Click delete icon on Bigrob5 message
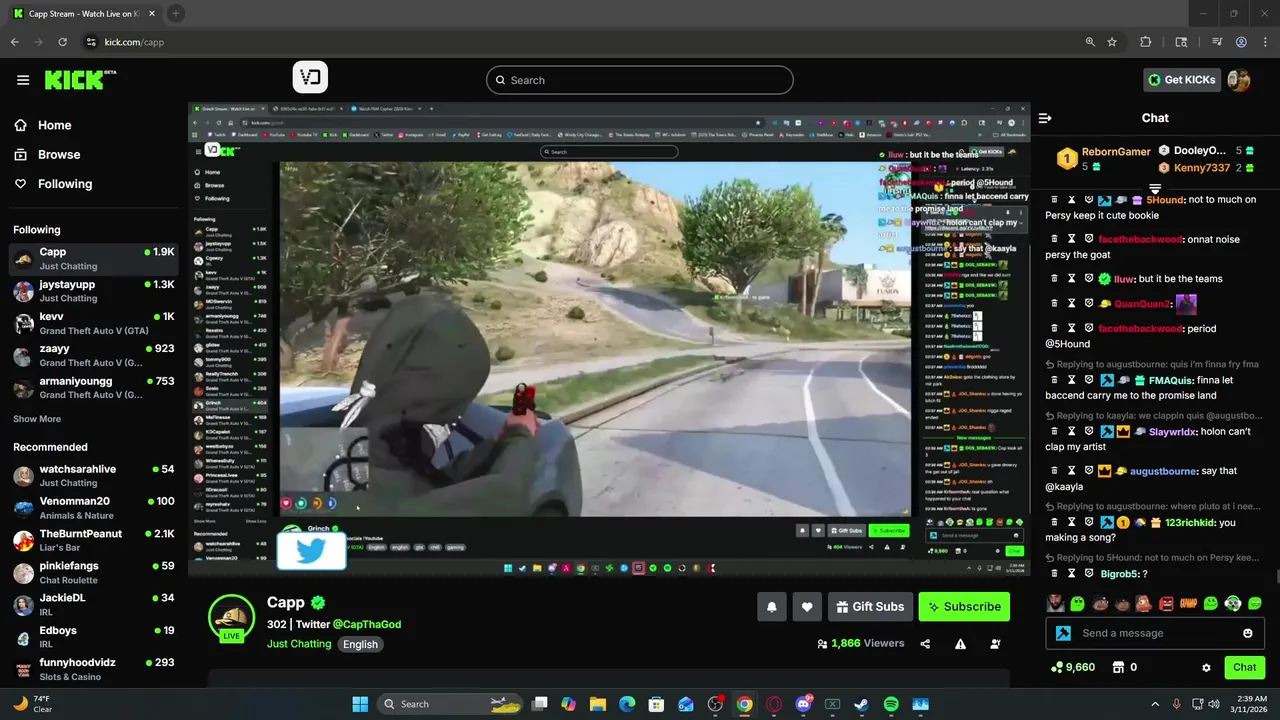 [x=1054, y=574]
